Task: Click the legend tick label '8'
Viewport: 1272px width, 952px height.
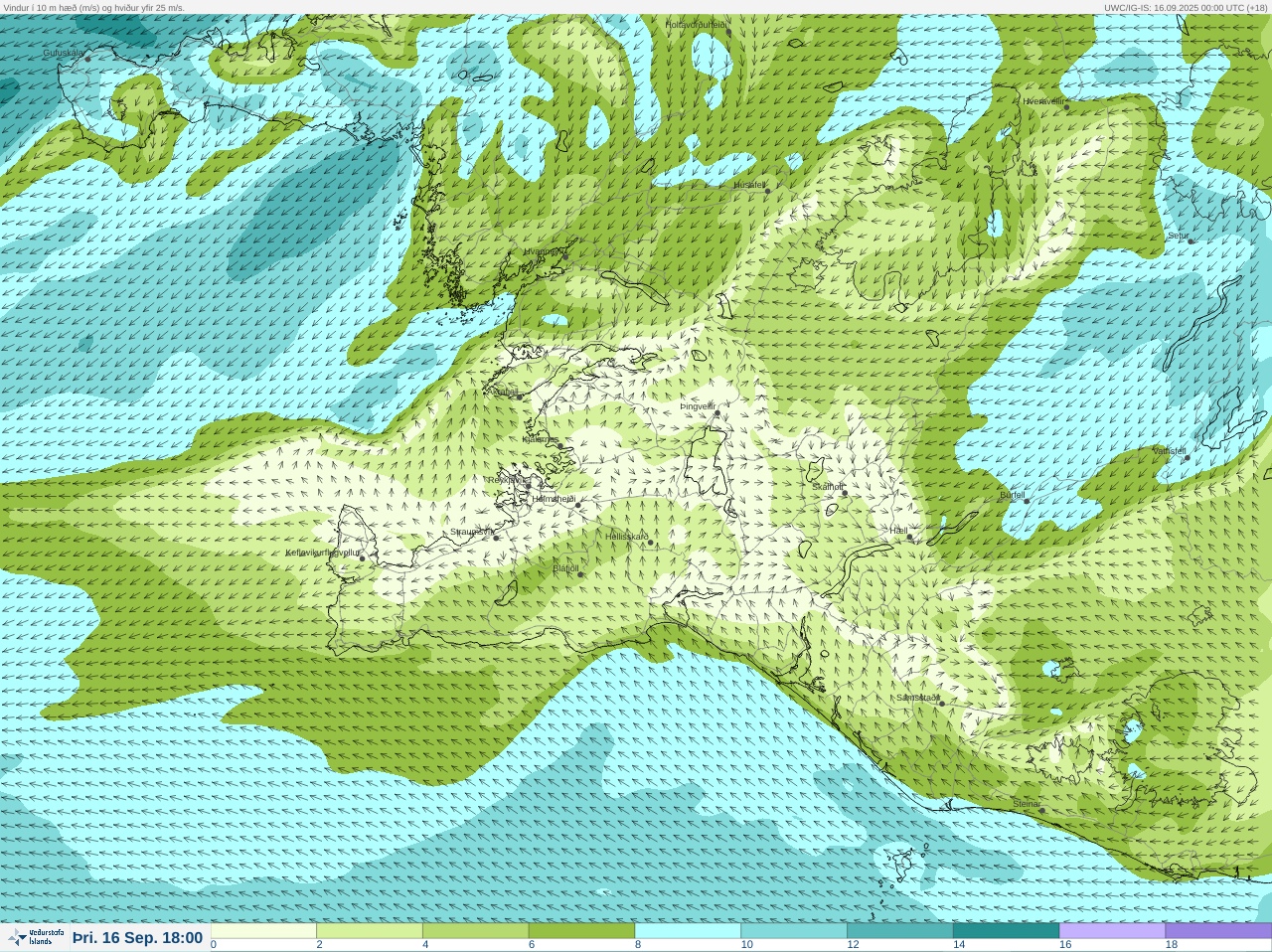Action: (638, 945)
